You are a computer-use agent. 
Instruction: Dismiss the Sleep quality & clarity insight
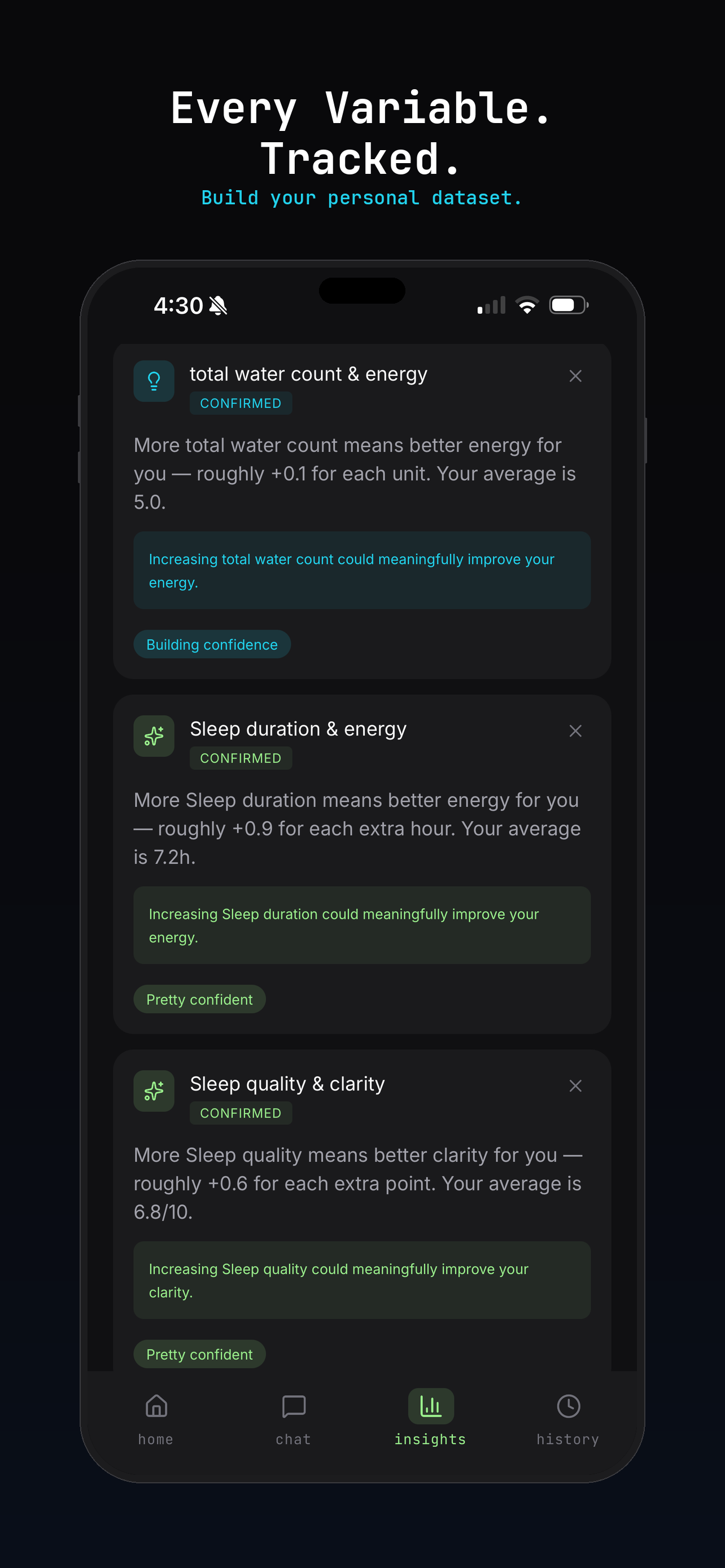point(575,1085)
